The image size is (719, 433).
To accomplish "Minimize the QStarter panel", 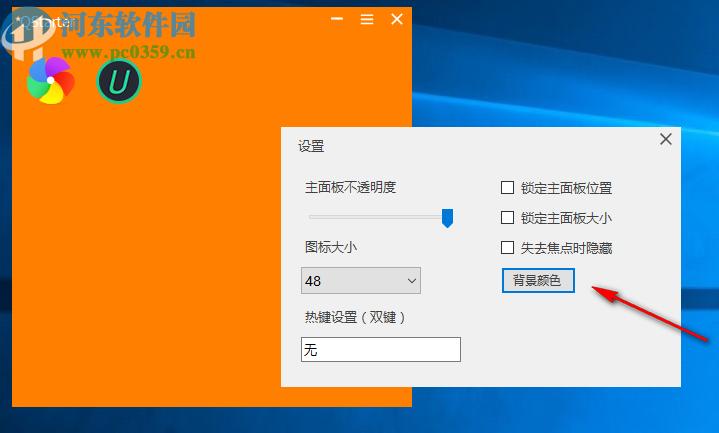I will (x=337, y=19).
